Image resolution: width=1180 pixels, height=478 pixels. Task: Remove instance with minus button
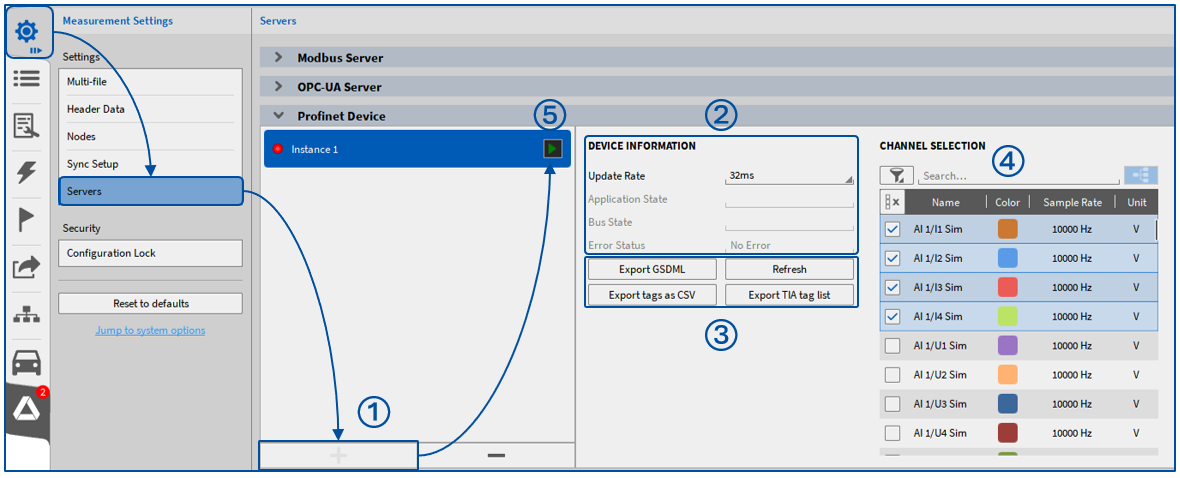[496, 455]
